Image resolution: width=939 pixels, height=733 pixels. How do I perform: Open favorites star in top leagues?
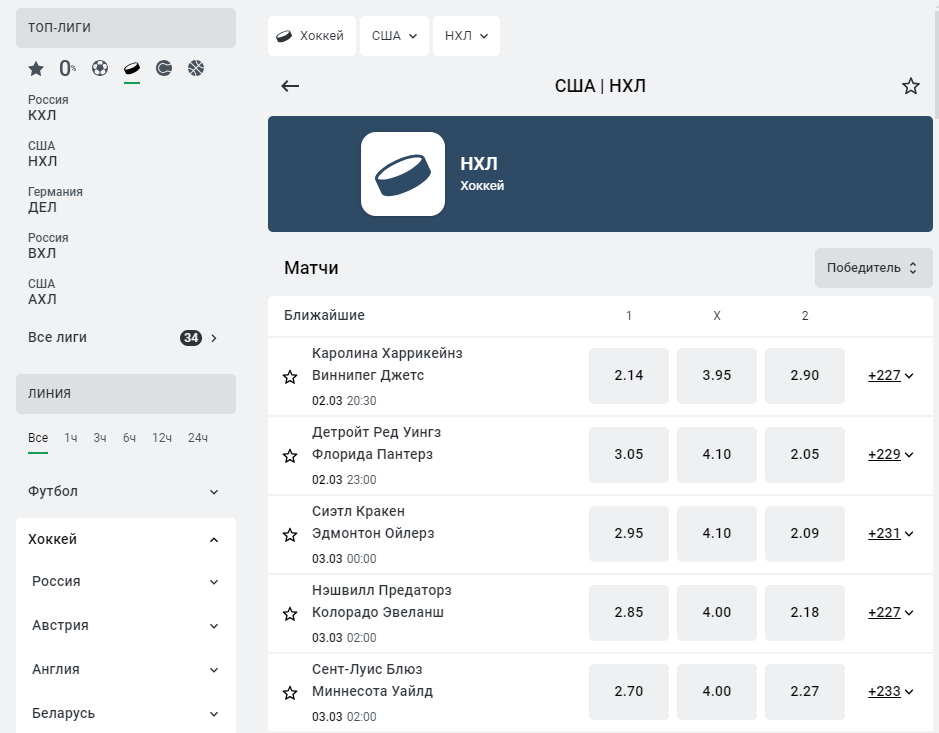coord(36,69)
